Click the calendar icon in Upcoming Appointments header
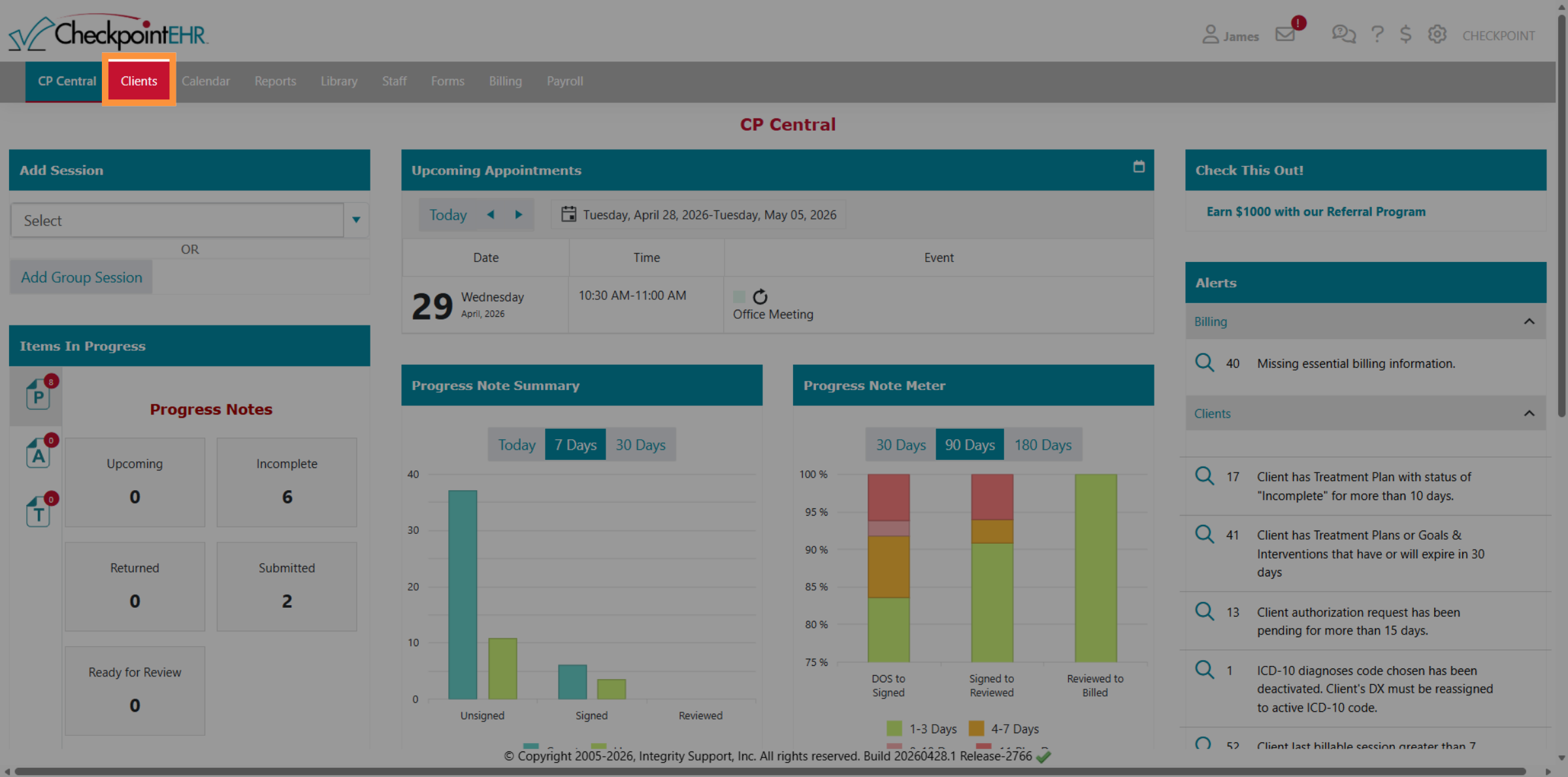 1139,167
